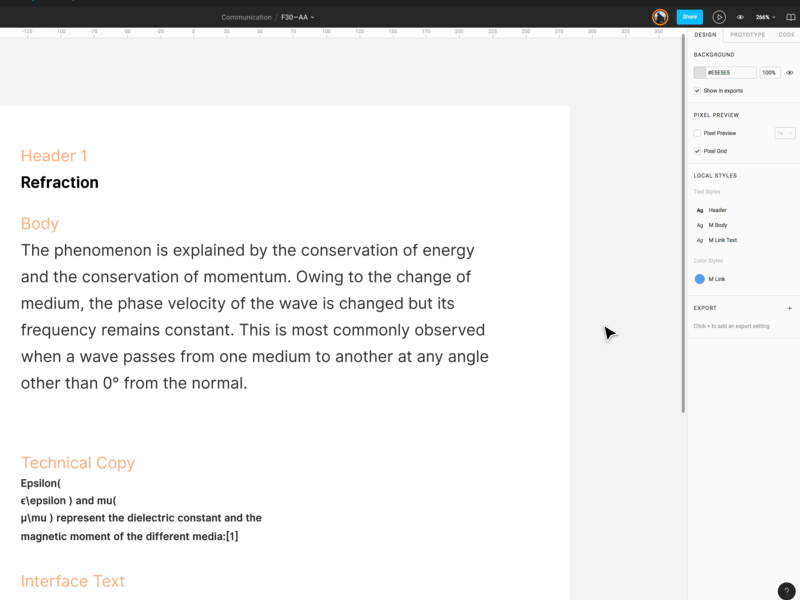Switch to the Code tab
The height and width of the screenshot is (600, 800).
click(x=786, y=35)
